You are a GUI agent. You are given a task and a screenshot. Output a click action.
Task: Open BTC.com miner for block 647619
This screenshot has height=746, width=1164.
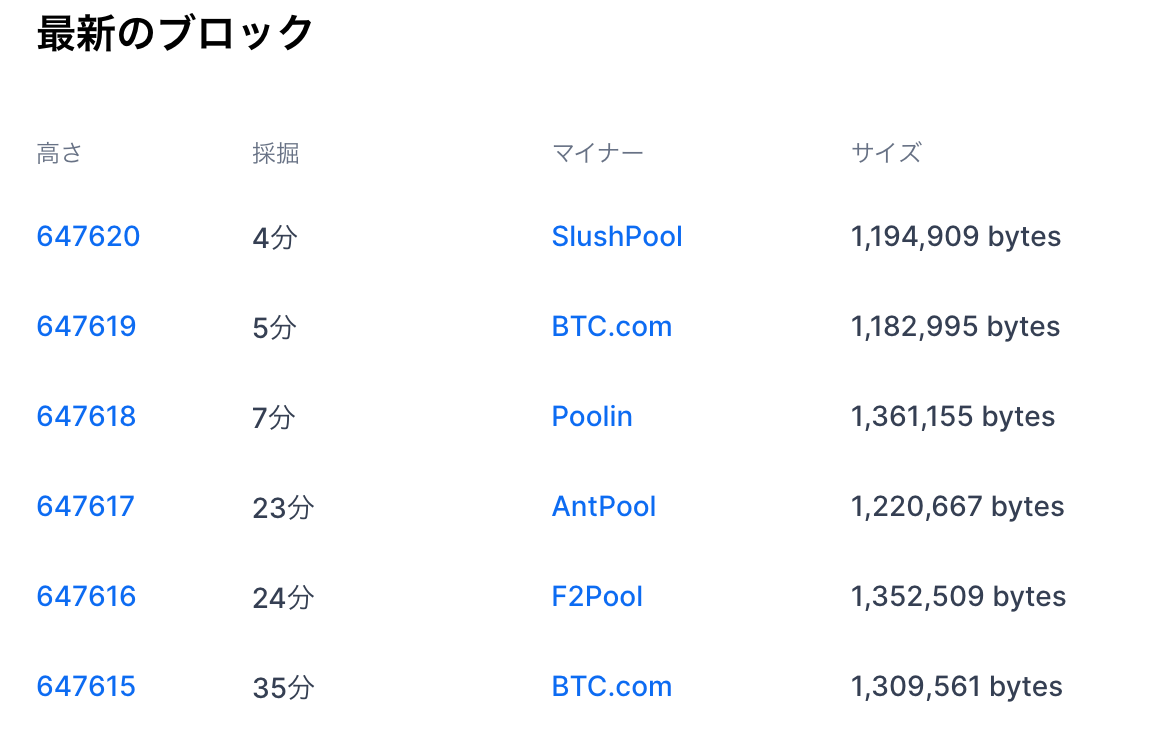(612, 327)
